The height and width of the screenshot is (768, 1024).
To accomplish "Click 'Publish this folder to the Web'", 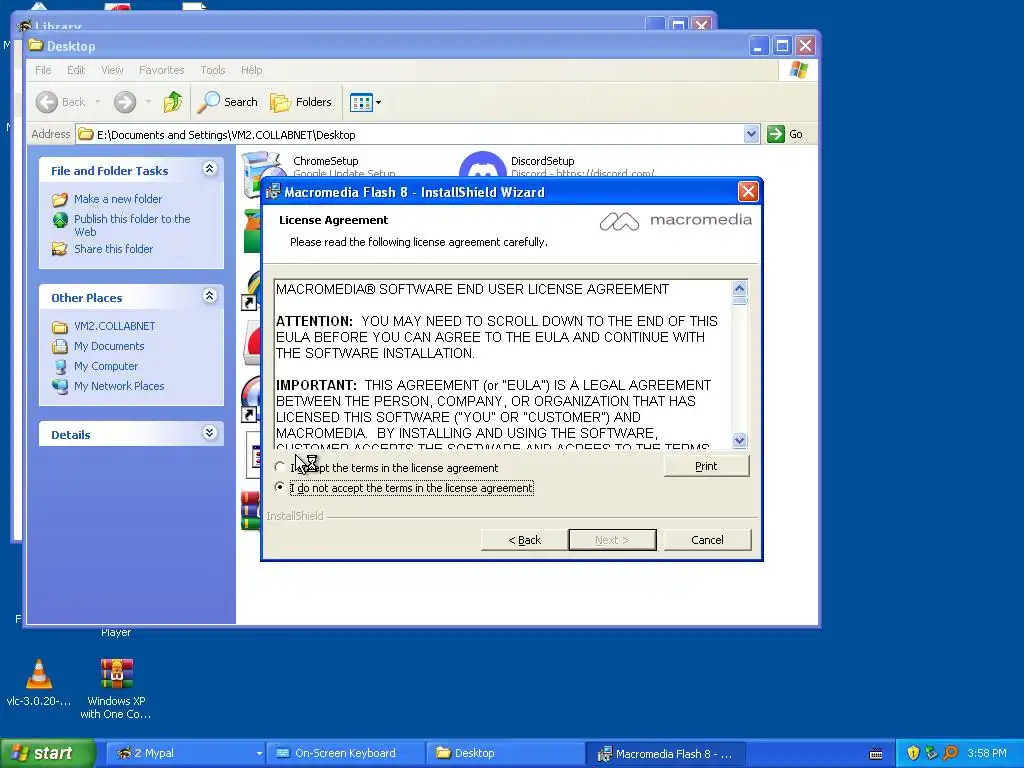I will [132, 225].
